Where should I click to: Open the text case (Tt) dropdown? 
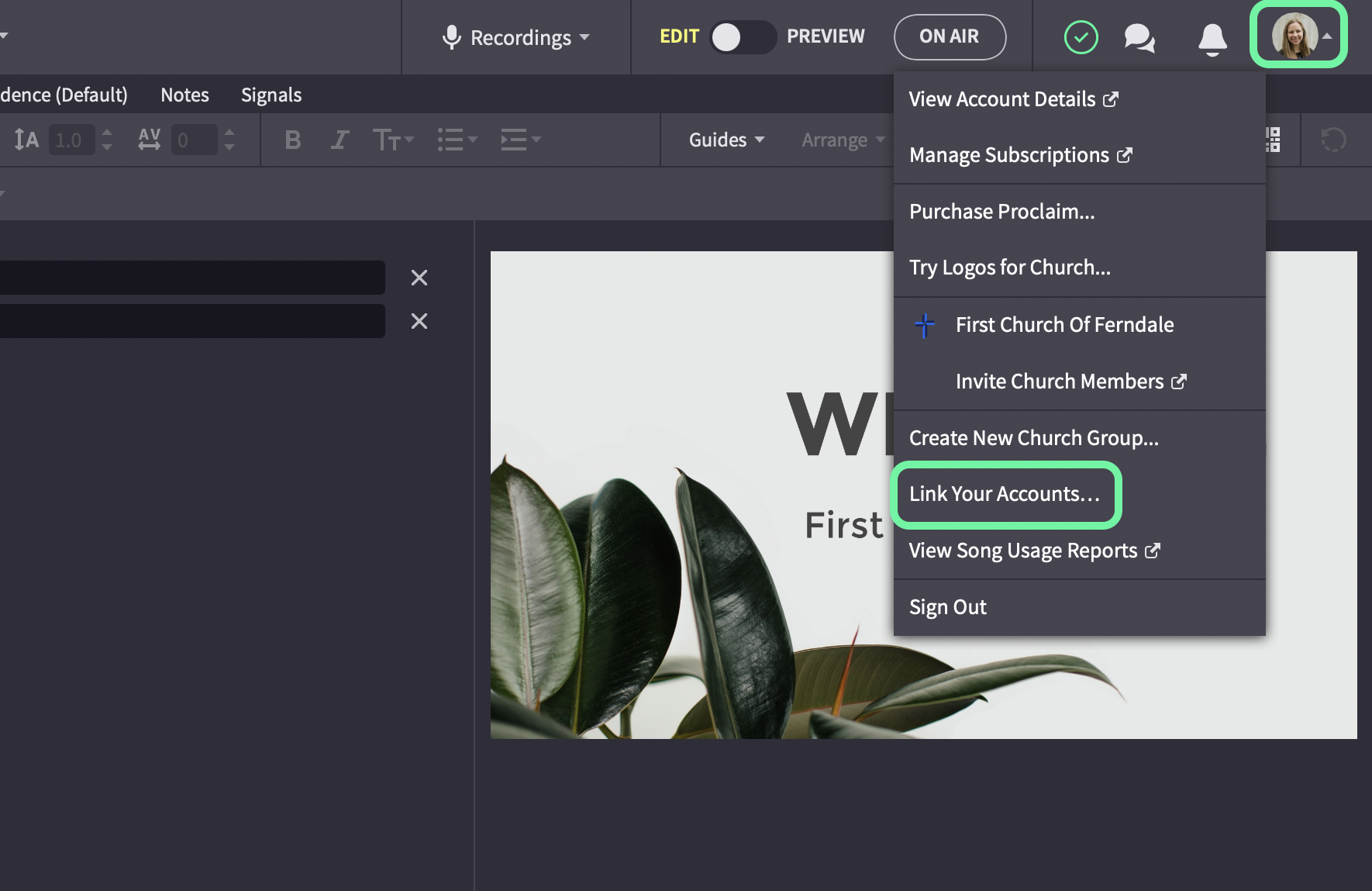pos(393,140)
